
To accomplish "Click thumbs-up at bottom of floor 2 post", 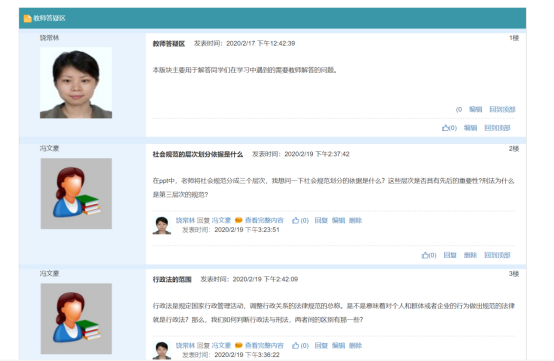I will click(425, 255).
